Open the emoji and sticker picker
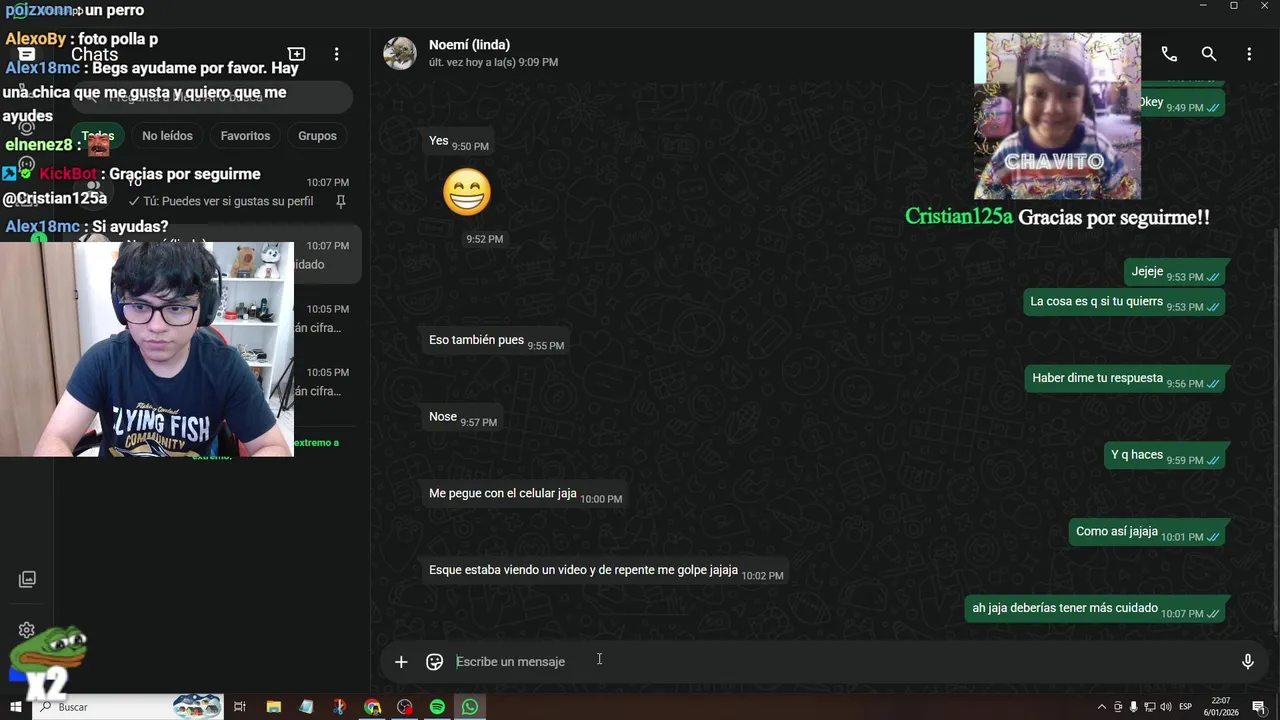1280x720 pixels. pos(434,662)
